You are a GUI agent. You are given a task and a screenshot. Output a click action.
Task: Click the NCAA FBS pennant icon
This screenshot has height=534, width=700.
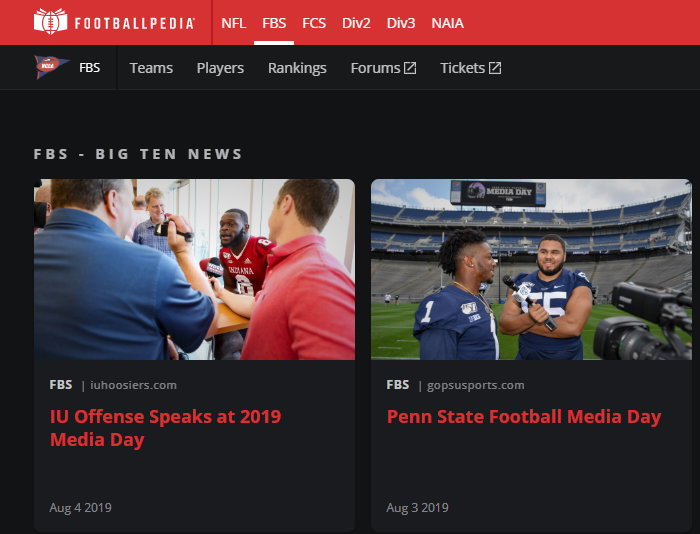point(51,67)
